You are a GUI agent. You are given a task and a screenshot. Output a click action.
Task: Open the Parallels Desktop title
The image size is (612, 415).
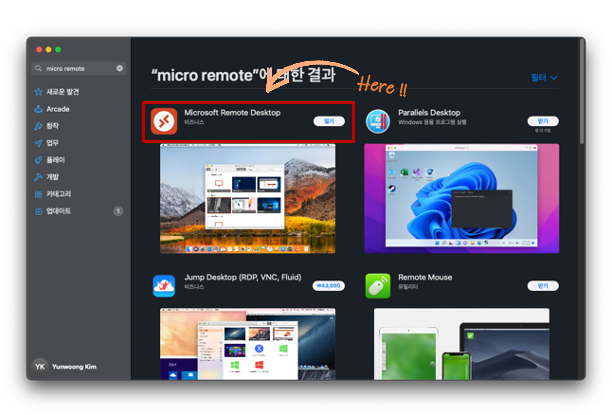pos(429,112)
